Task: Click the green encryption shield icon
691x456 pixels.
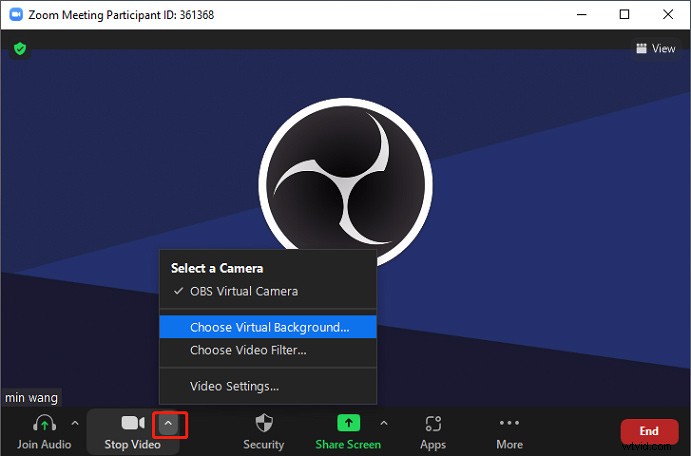Action: pyautogui.click(x=20, y=48)
